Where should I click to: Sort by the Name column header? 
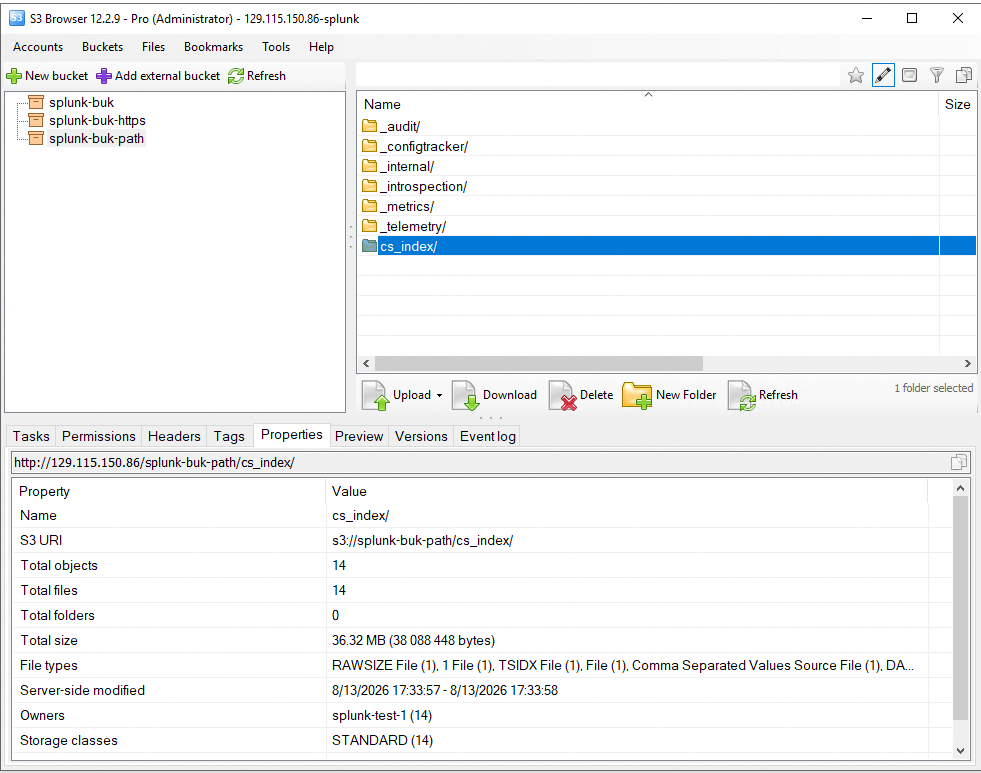[648, 104]
